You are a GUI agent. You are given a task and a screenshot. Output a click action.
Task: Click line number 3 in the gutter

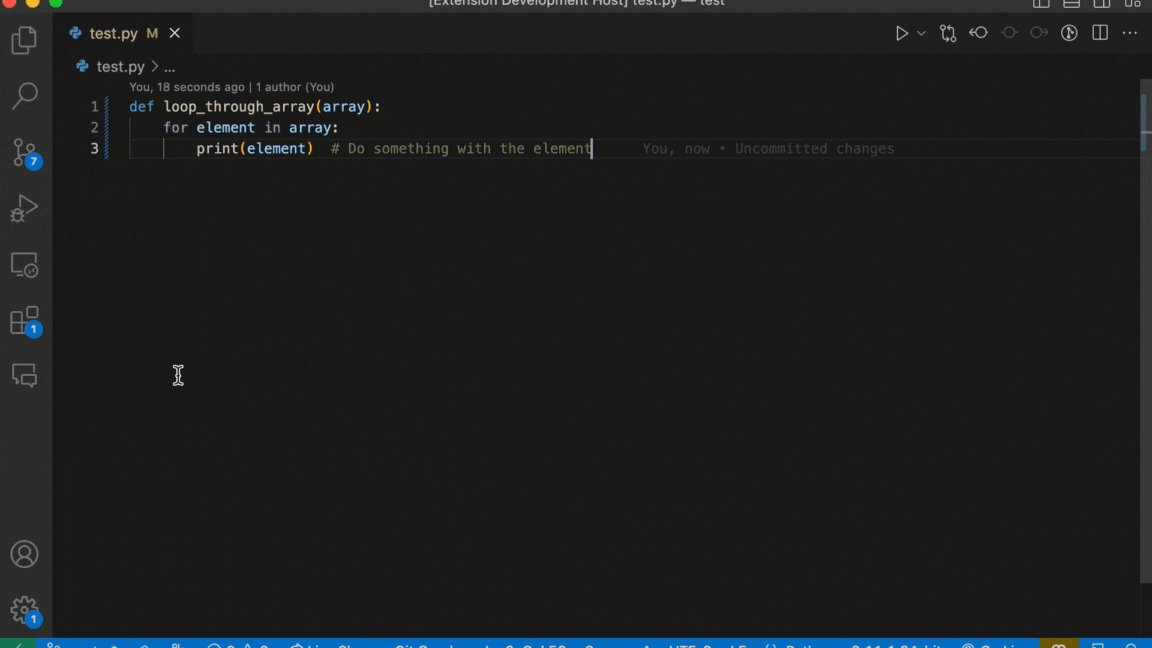click(x=94, y=148)
